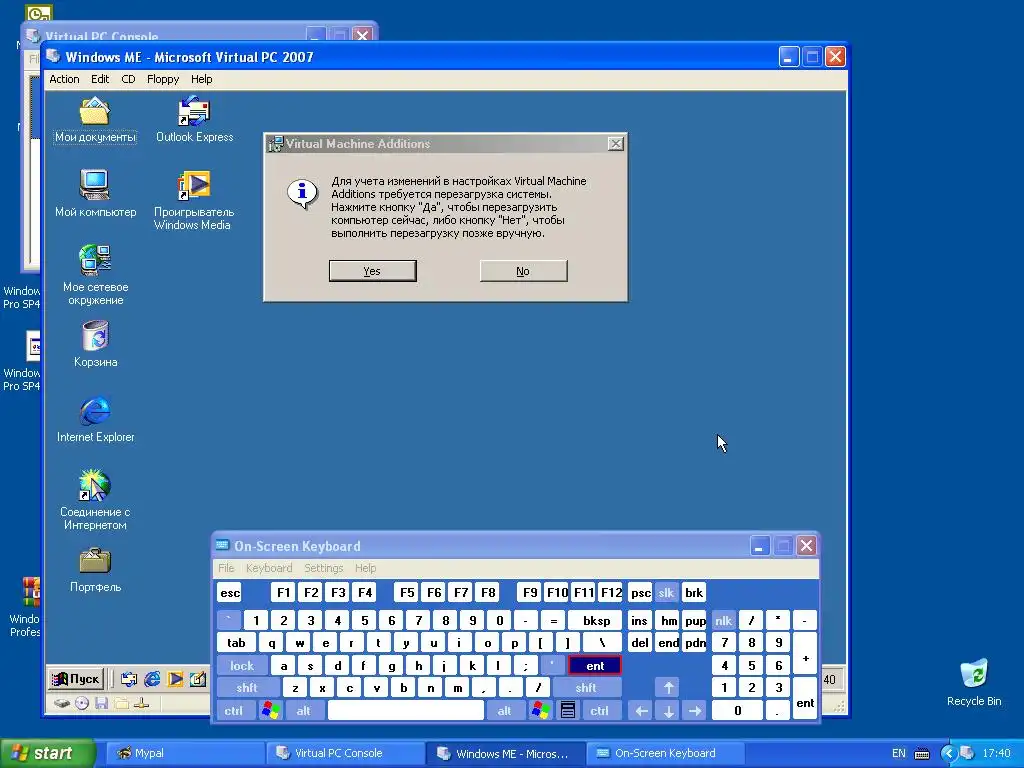Click the keyboard icon in system tray
This screenshot has width=1024, height=768.
pos(921,754)
